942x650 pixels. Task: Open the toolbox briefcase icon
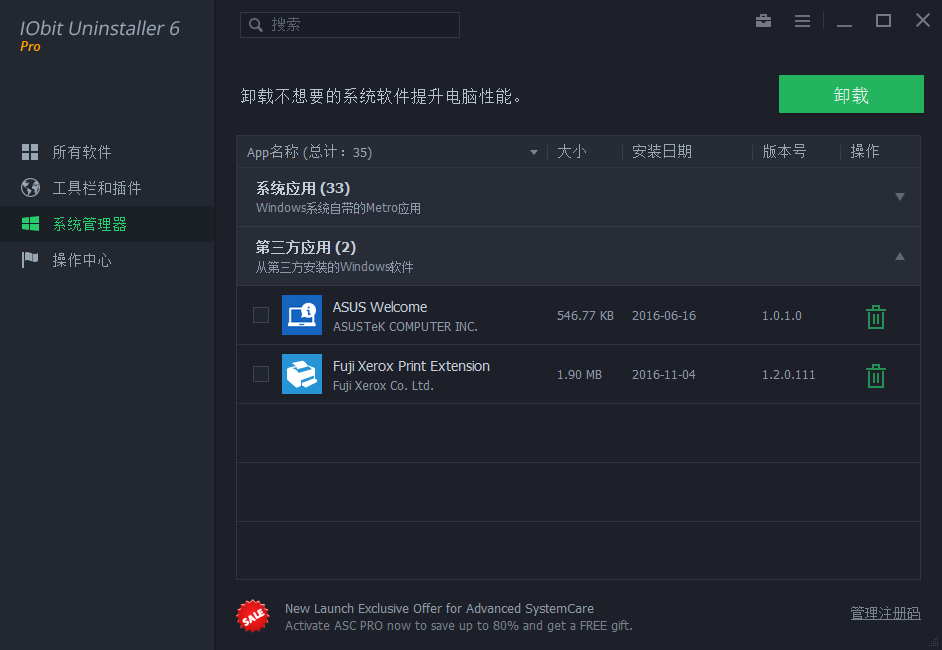coord(763,21)
